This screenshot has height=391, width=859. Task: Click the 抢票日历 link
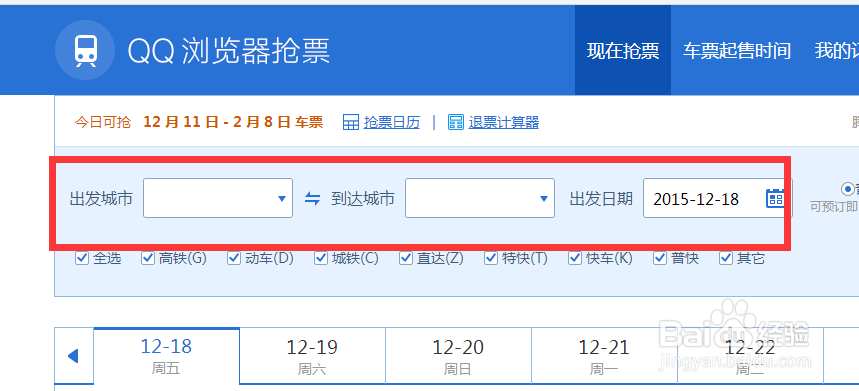click(392, 123)
